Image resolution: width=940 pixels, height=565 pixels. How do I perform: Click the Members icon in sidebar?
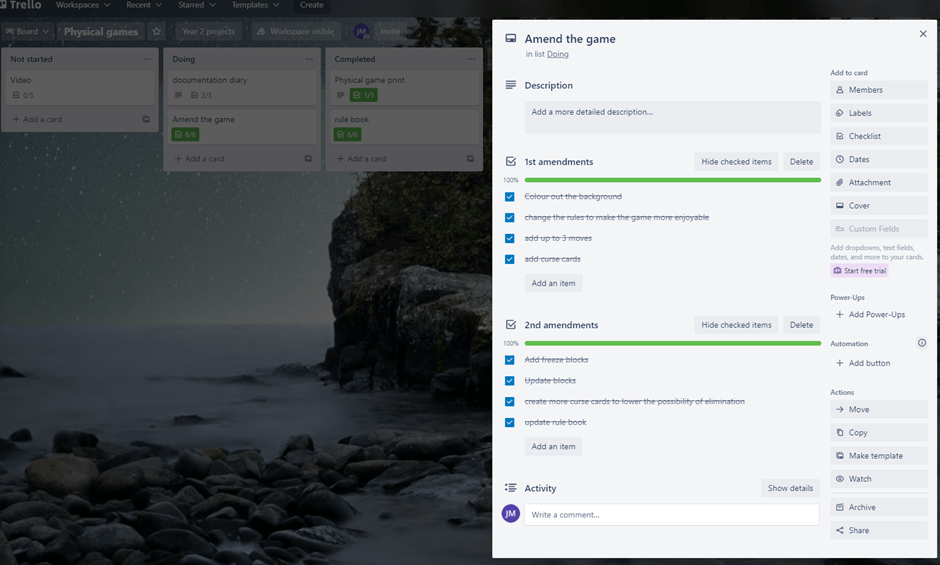pos(840,90)
